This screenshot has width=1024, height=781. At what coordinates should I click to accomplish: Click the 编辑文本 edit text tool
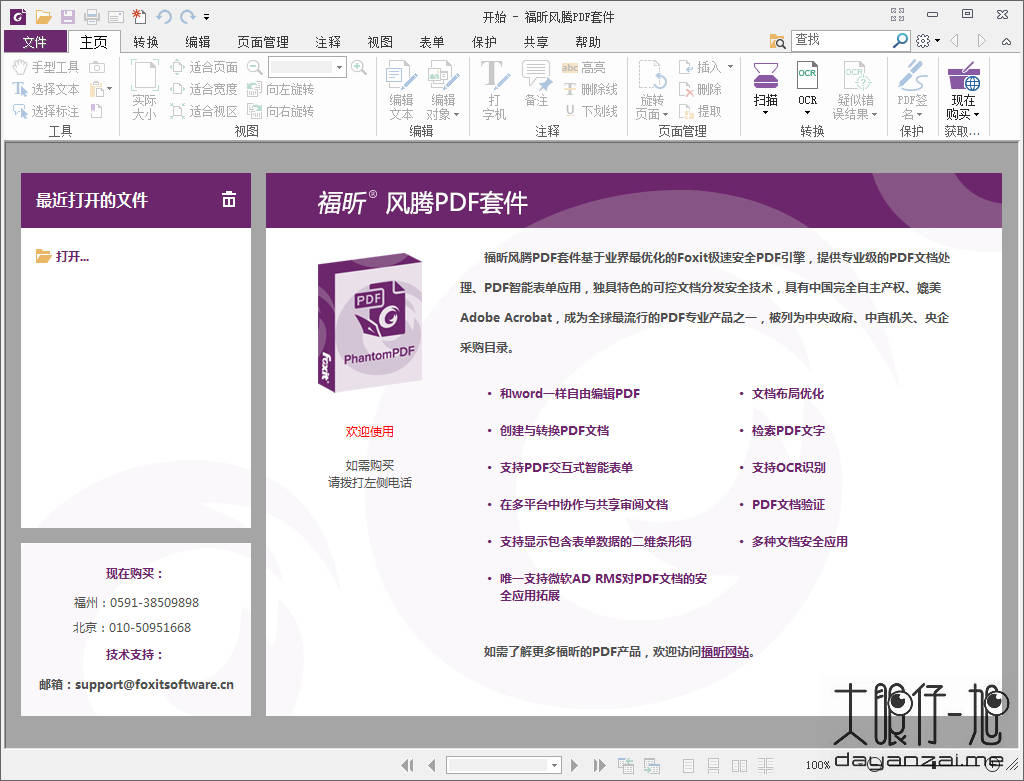pyautogui.click(x=401, y=90)
